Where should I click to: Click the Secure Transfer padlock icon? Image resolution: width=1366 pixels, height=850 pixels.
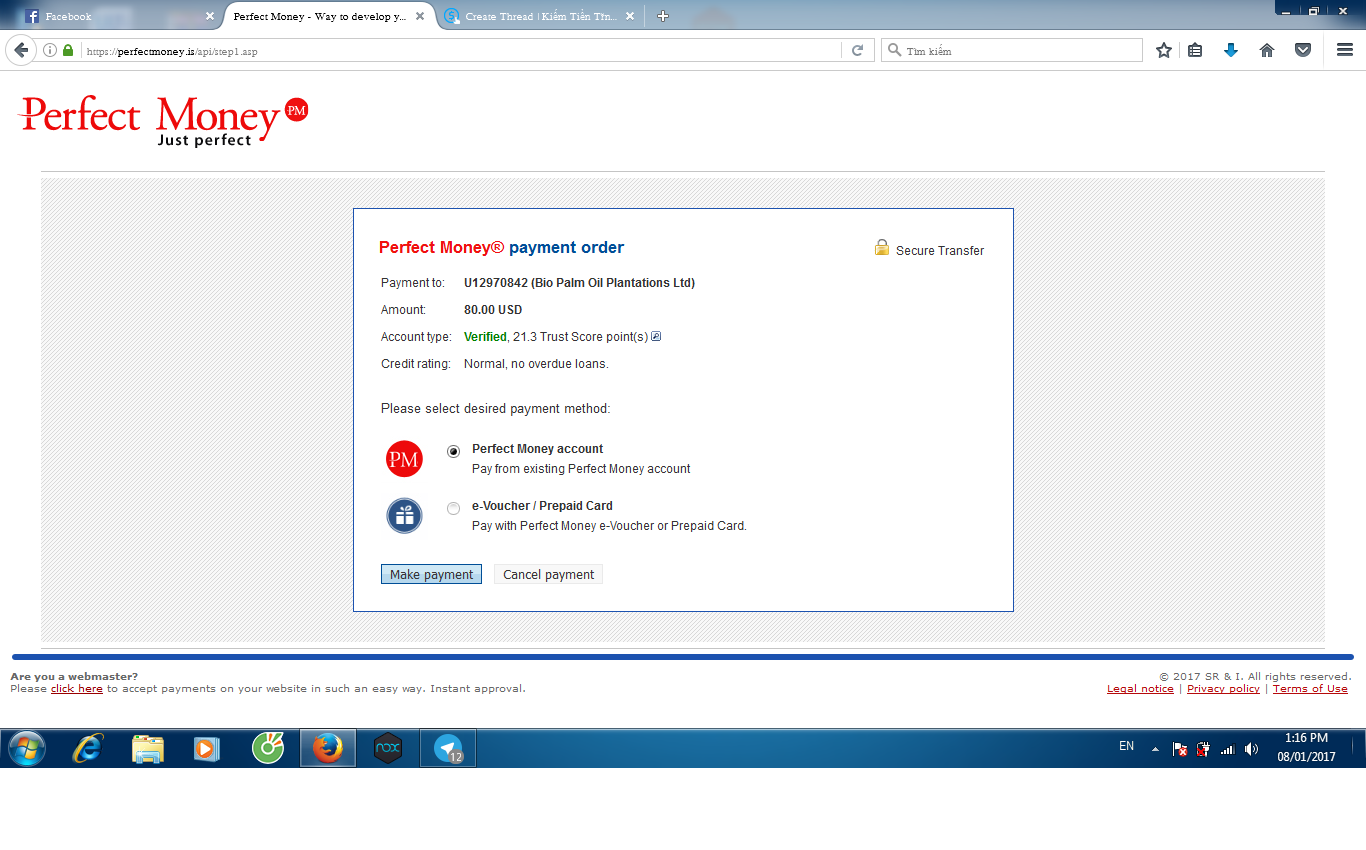[x=882, y=248]
